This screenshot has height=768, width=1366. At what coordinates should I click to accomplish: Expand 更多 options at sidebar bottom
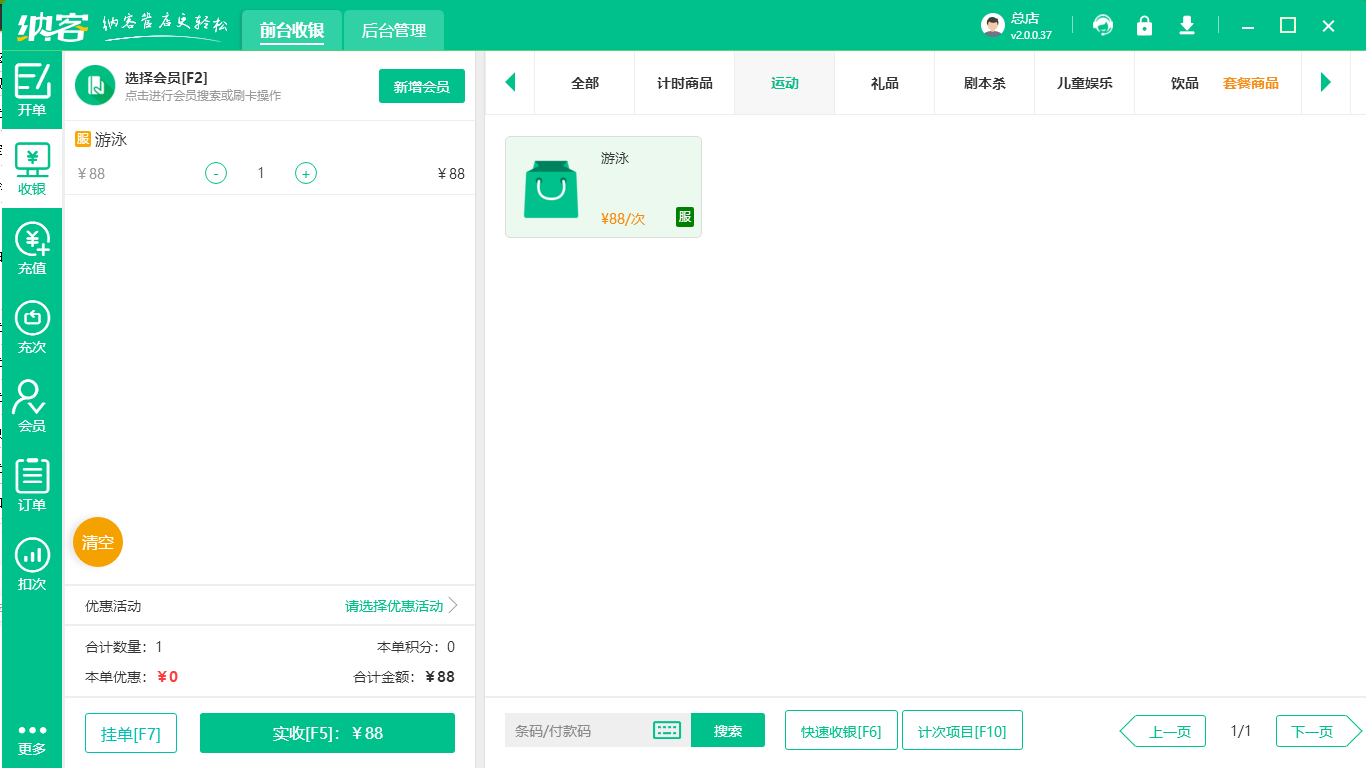point(32,740)
